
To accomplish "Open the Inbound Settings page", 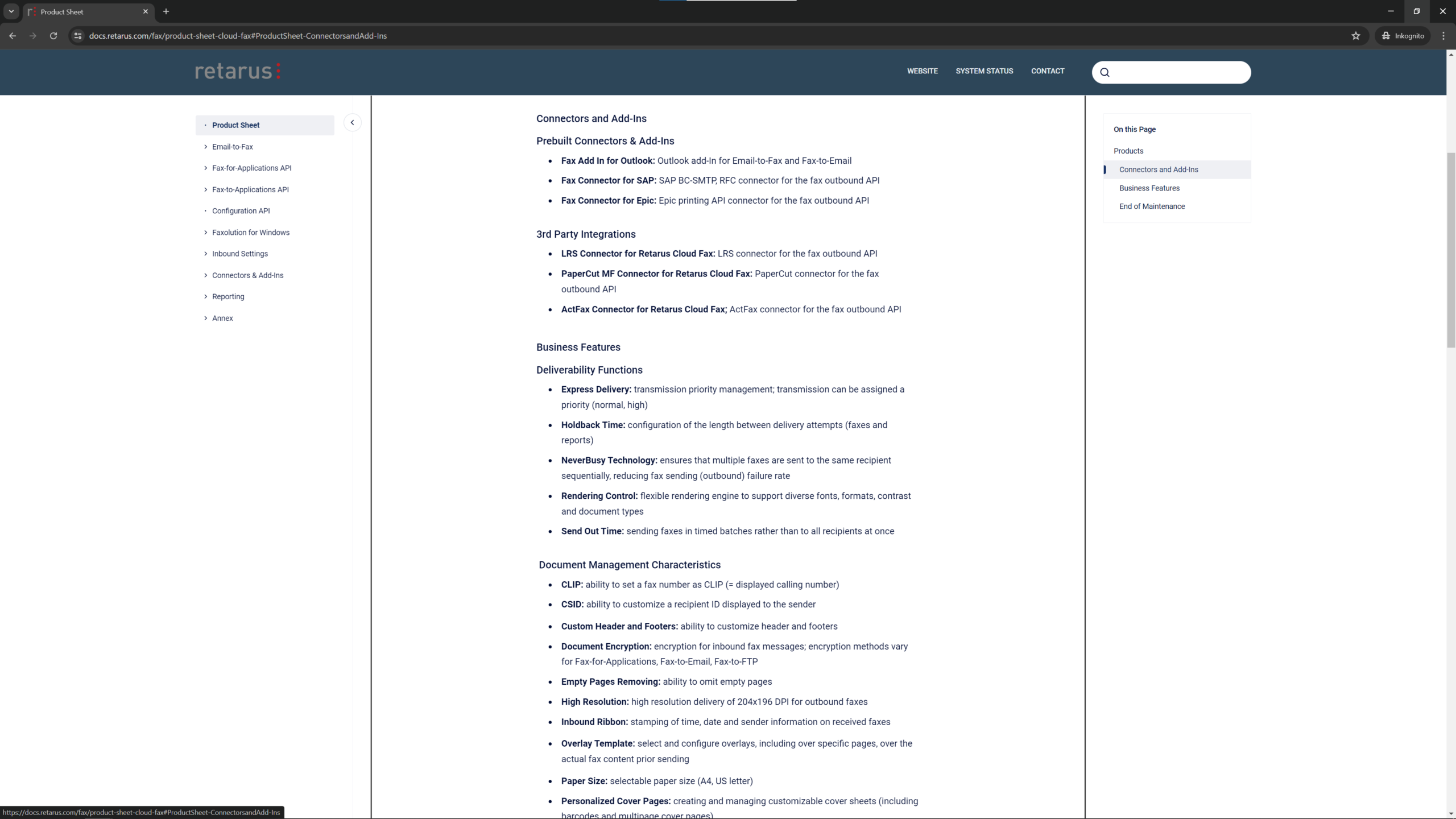I will tap(240, 254).
